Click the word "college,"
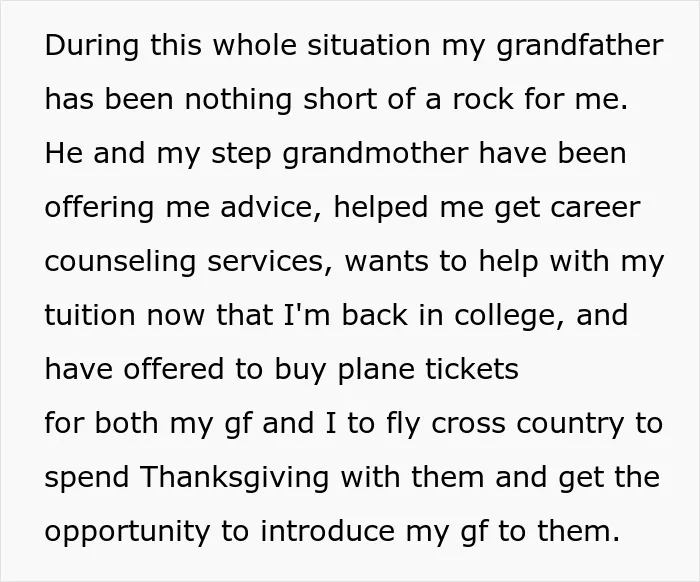This screenshot has height=582, width=700. pyautogui.click(x=510, y=316)
